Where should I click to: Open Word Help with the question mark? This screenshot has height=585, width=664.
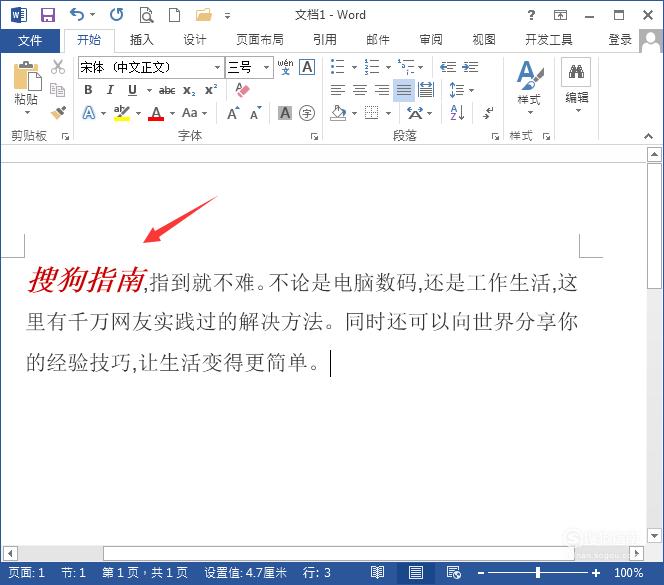531,15
